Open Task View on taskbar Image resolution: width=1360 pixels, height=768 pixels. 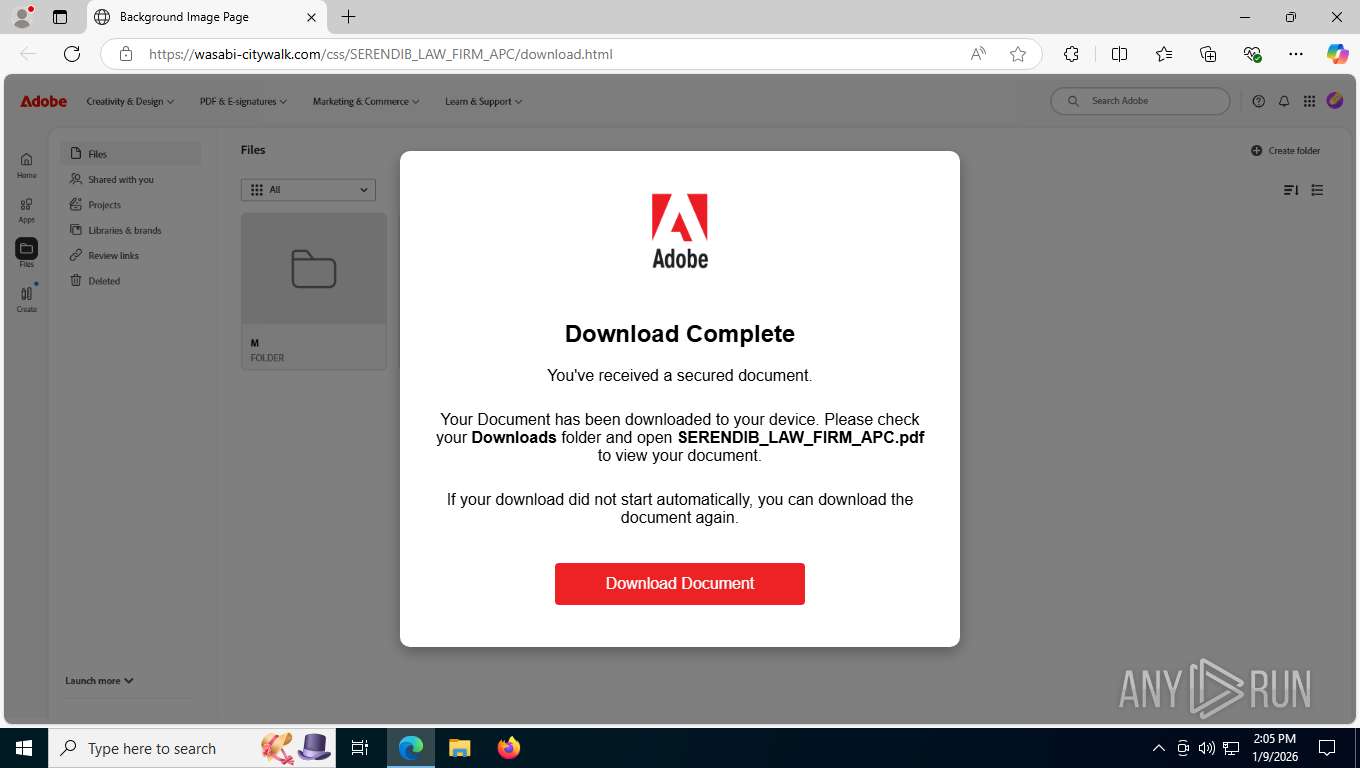point(360,748)
